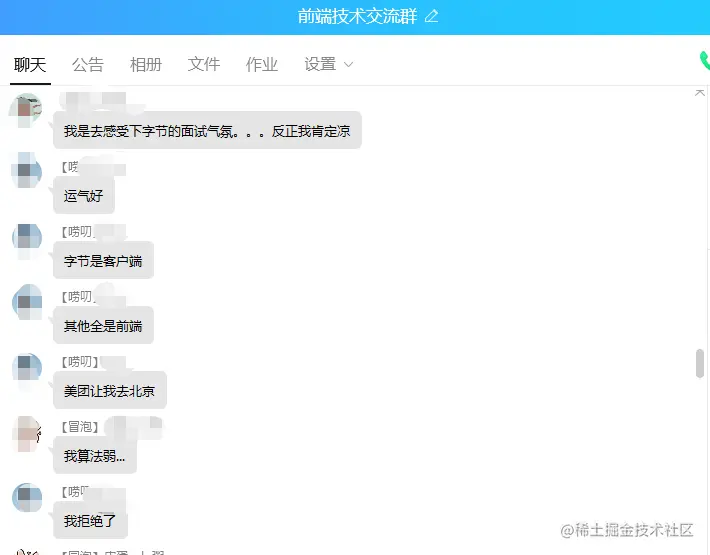Image resolution: width=710 pixels, height=555 pixels.
Task: Click message about 字节的面试气氛
Action: pos(207,130)
